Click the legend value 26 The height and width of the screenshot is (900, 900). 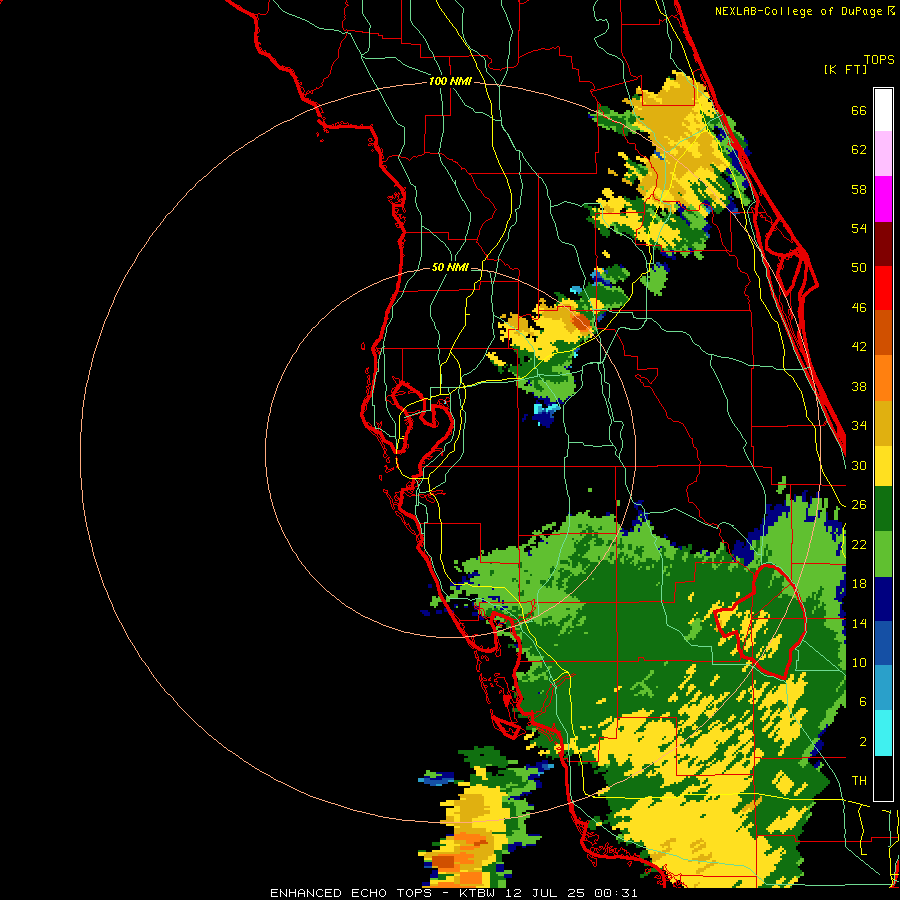point(859,505)
